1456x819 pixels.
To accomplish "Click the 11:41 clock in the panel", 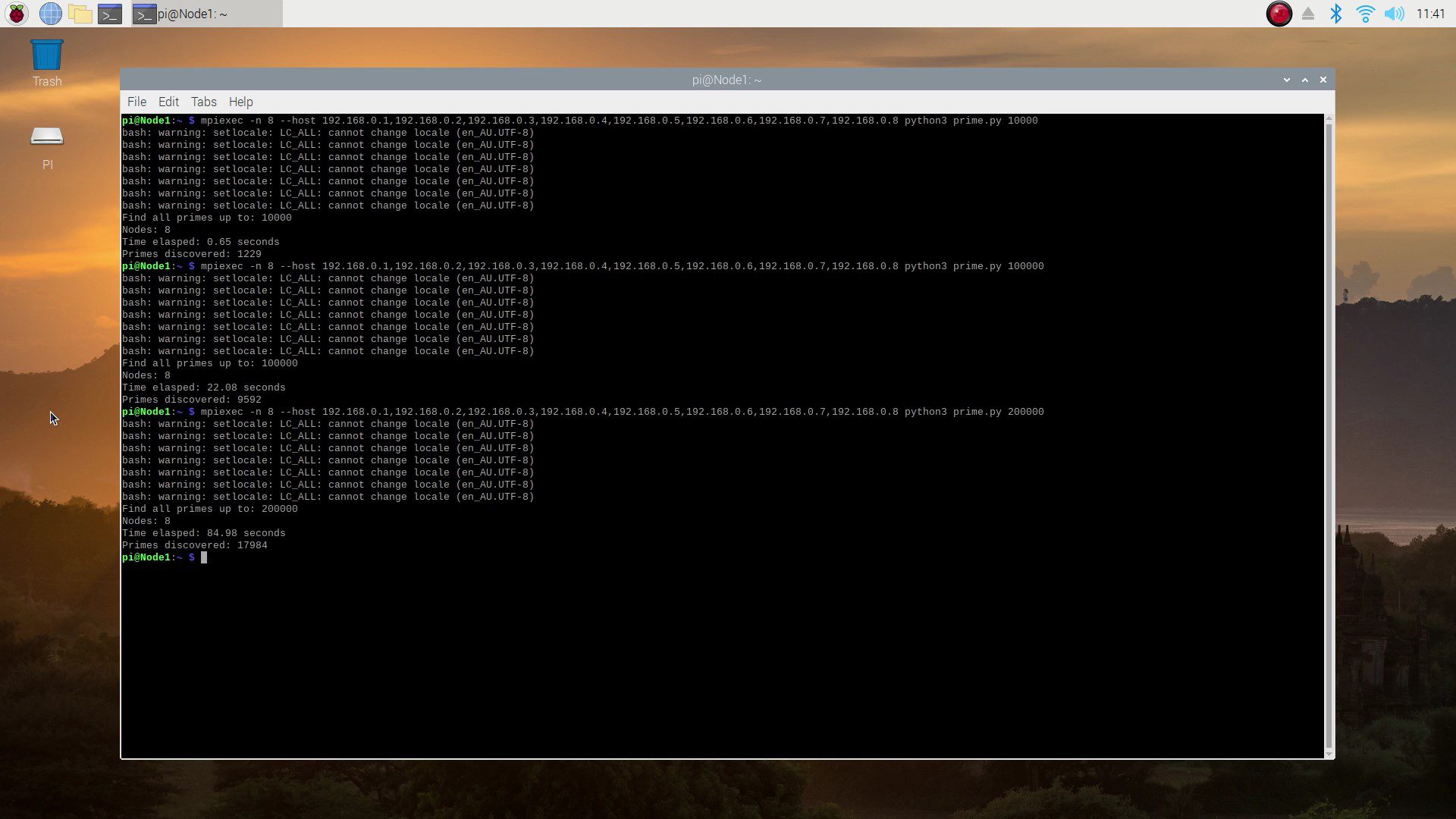I will [x=1430, y=14].
